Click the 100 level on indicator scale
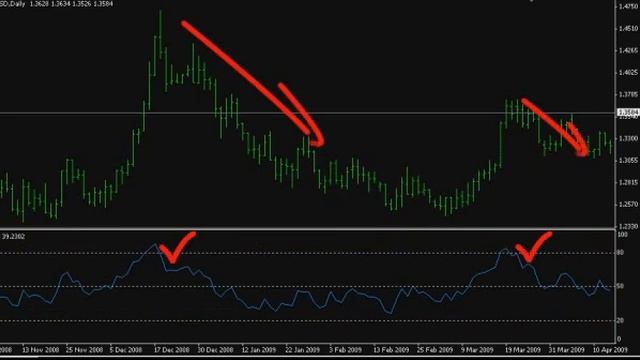This screenshot has width=640, height=360. point(622,235)
